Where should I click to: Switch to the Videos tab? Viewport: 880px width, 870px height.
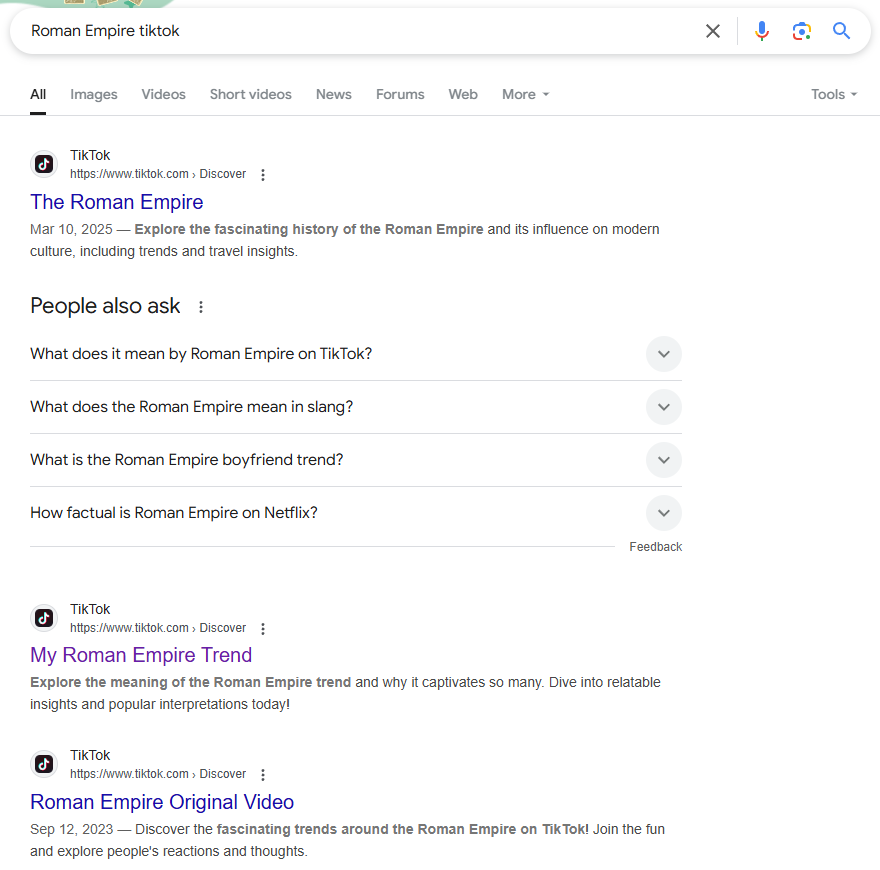click(163, 94)
